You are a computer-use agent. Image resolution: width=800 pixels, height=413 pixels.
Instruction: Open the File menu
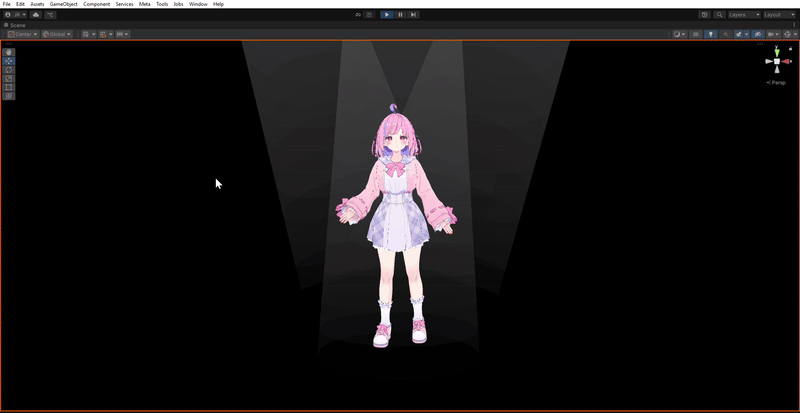click(7, 4)
